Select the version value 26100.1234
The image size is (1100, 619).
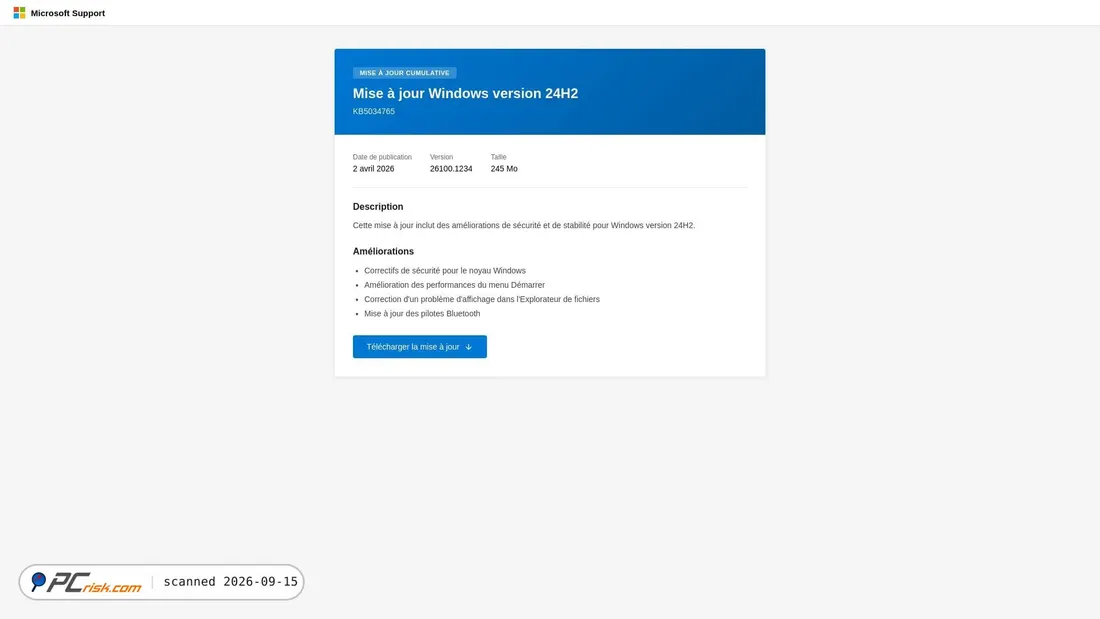[451, 169]
